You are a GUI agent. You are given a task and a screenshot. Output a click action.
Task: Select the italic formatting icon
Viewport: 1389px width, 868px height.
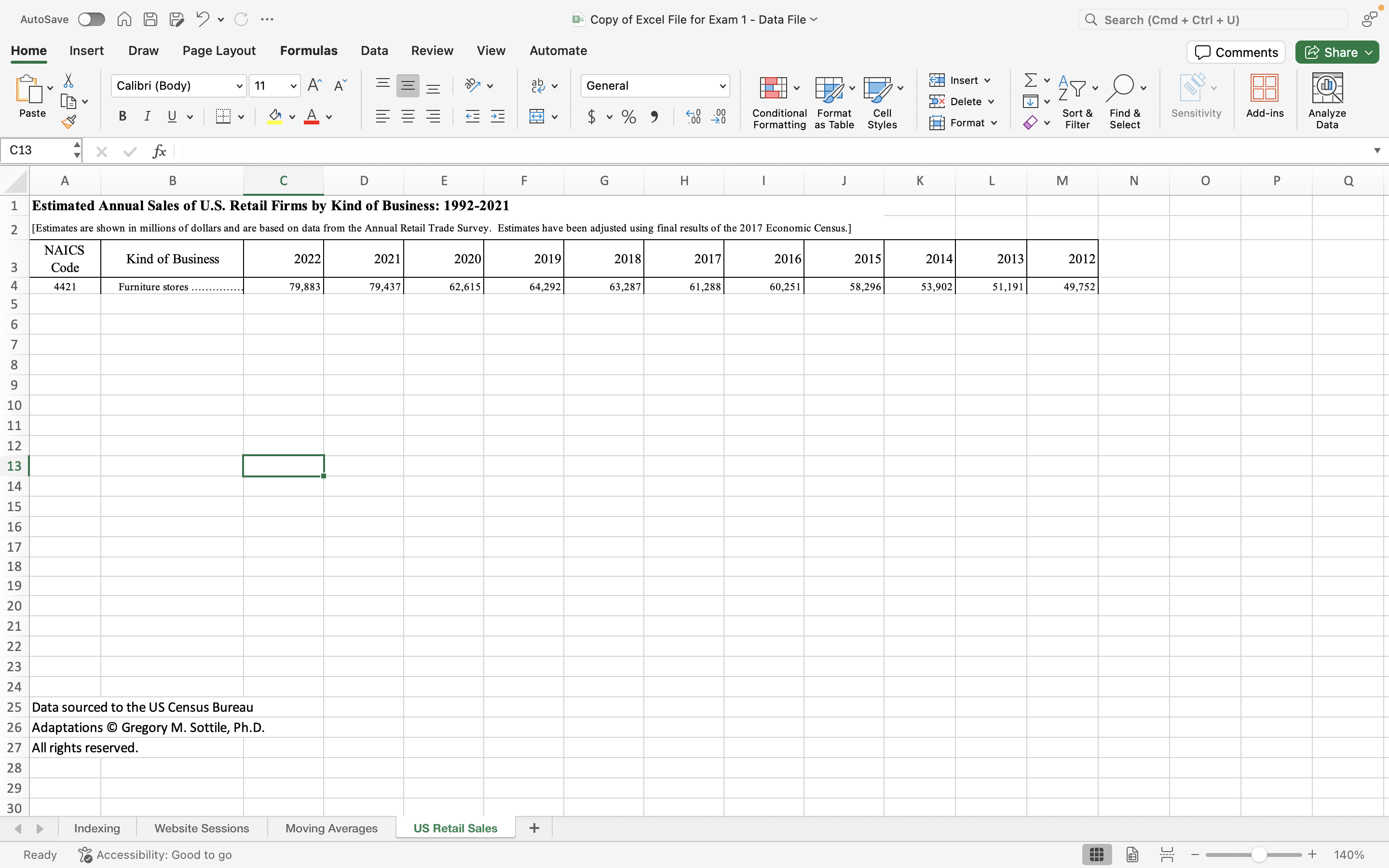pyautogui.click(x=147, y=116)
